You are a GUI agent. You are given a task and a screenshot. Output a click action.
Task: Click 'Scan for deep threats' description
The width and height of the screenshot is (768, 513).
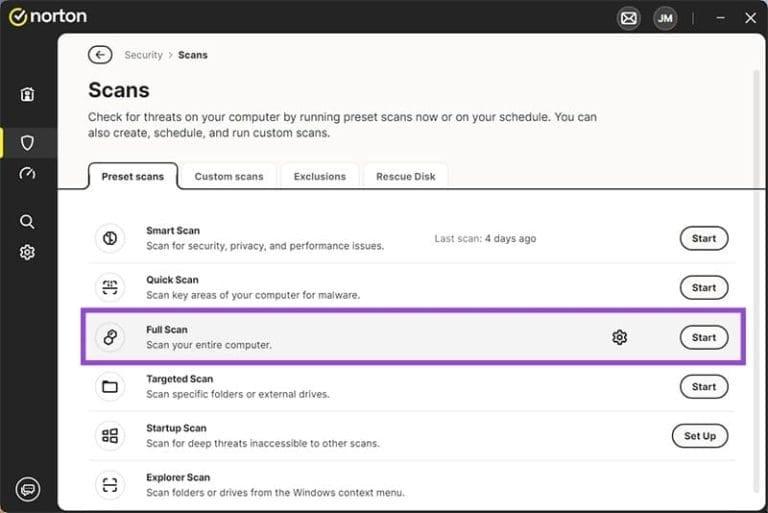click(x=198, y=443)
